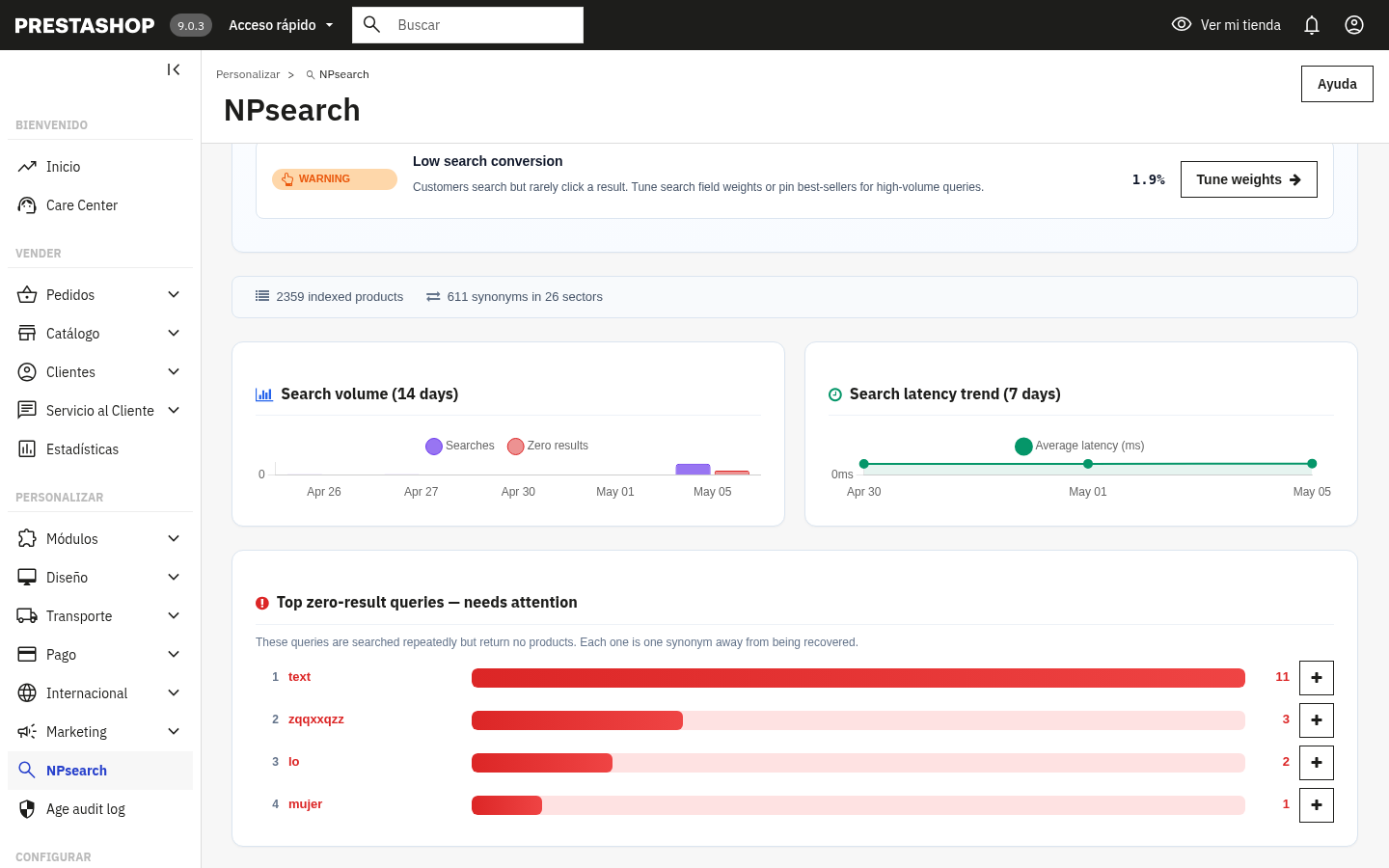
Task: Click the Inicio trending icon
Action: 27,167
